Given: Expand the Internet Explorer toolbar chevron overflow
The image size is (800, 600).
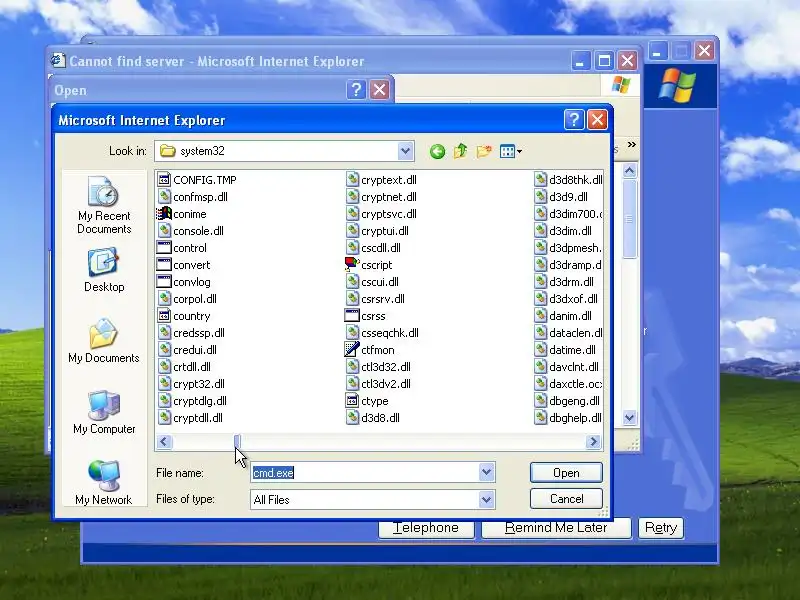Looking at the screenshot, I should (x=632, y=145).
